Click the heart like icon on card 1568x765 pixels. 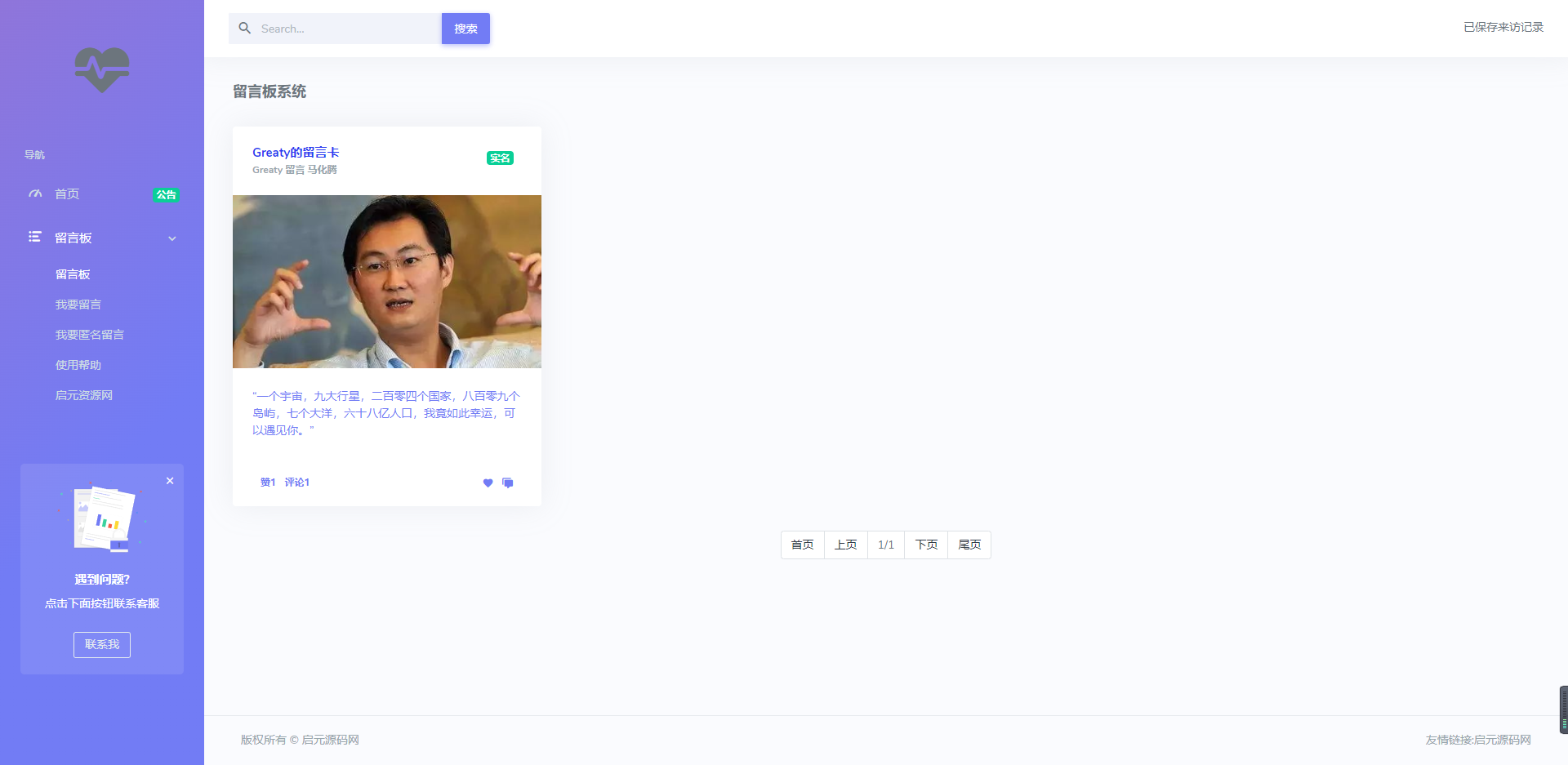[x=488, y=483]
